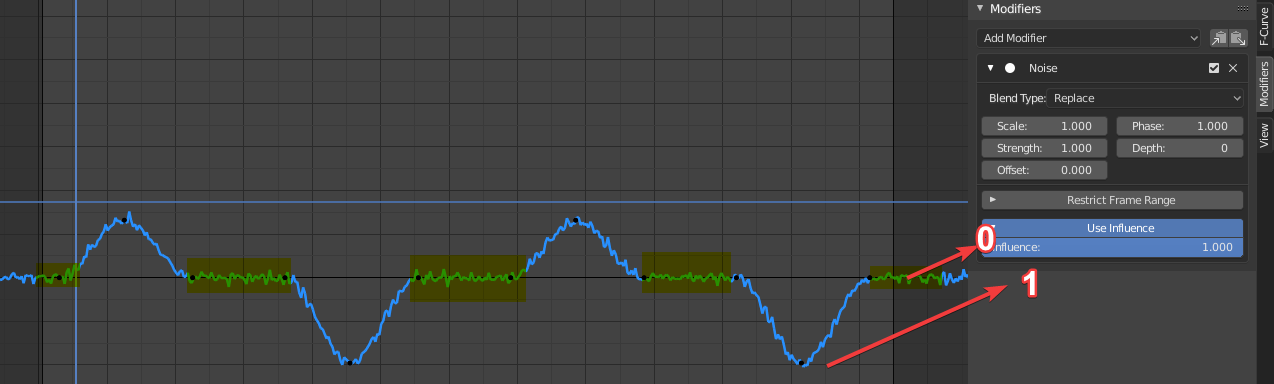This screenshot has height=384, width=1274.
Task: Click the Depth value field
Action: point(1180,148)
